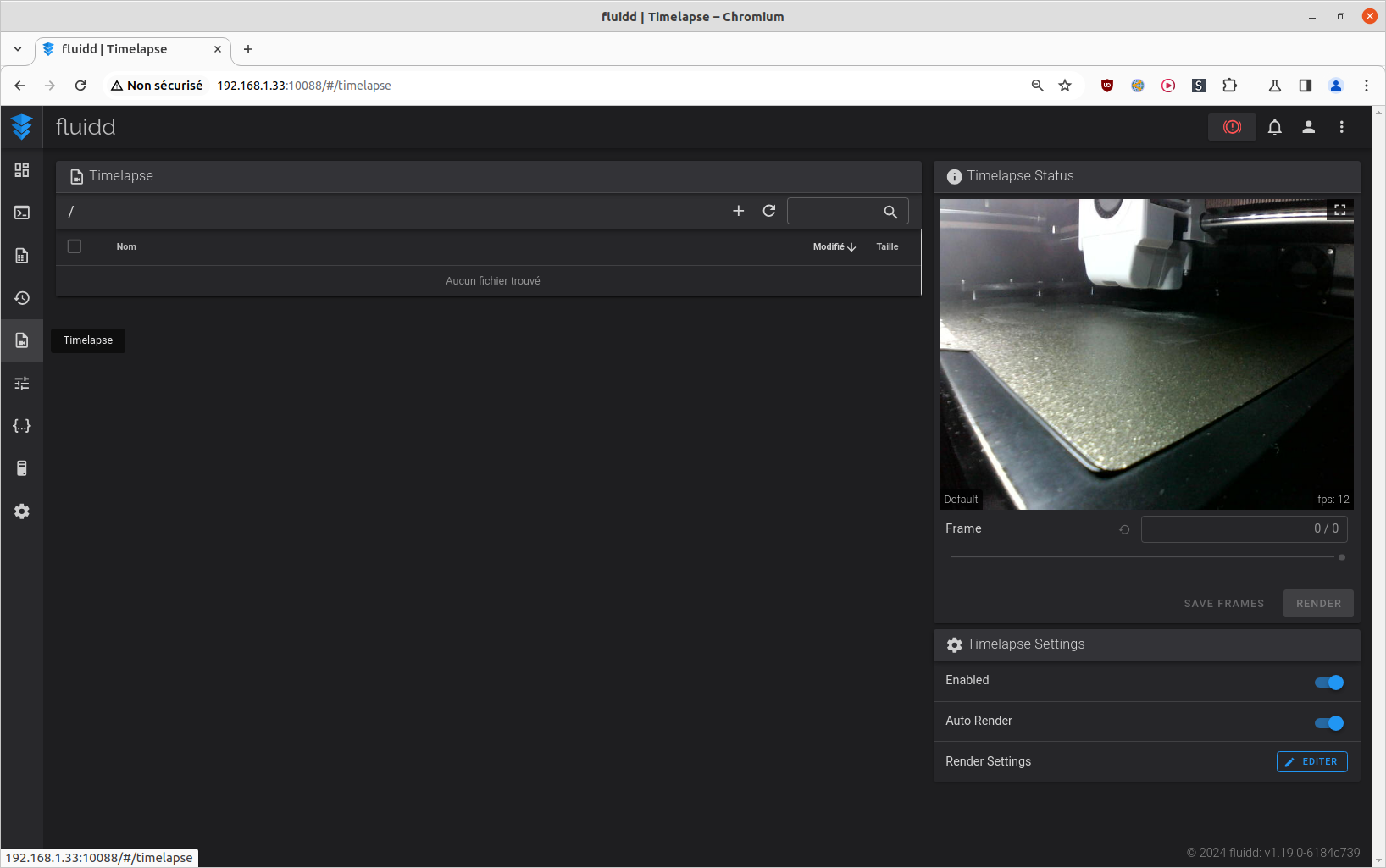This screenshot has height=868, width=1386.
Task: Open the System page sidebar icon
Action: [x=22, y=468]
